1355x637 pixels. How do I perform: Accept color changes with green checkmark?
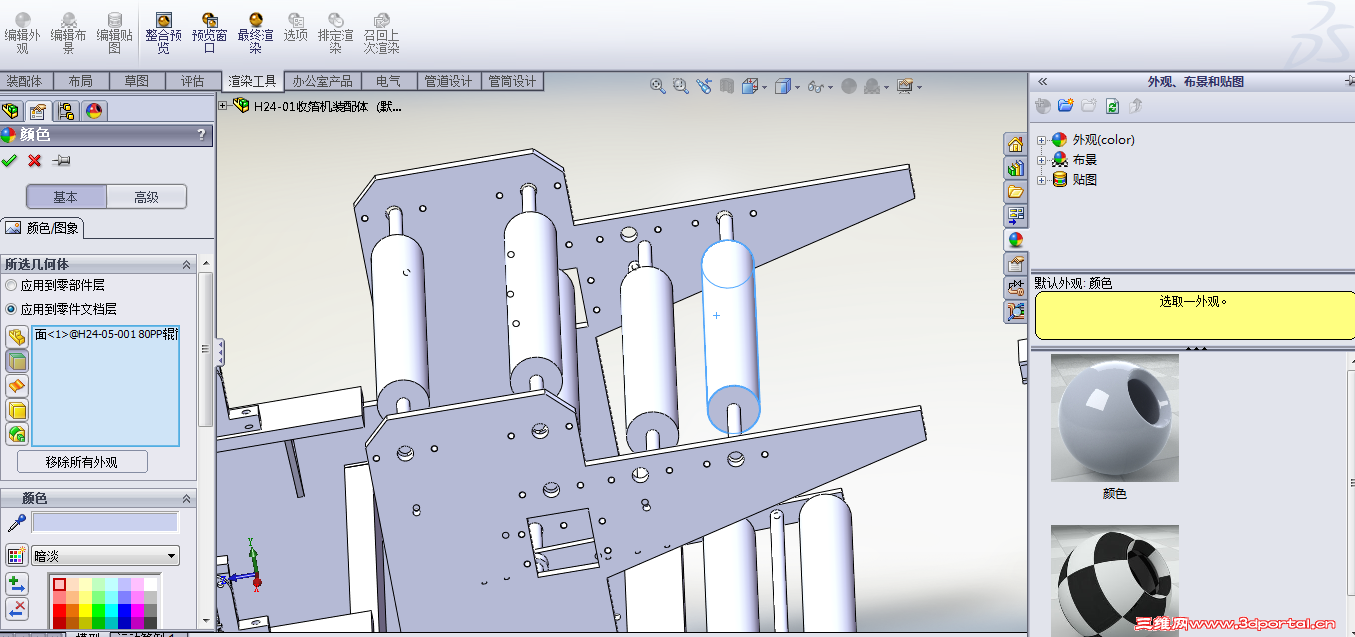point(10,160)
